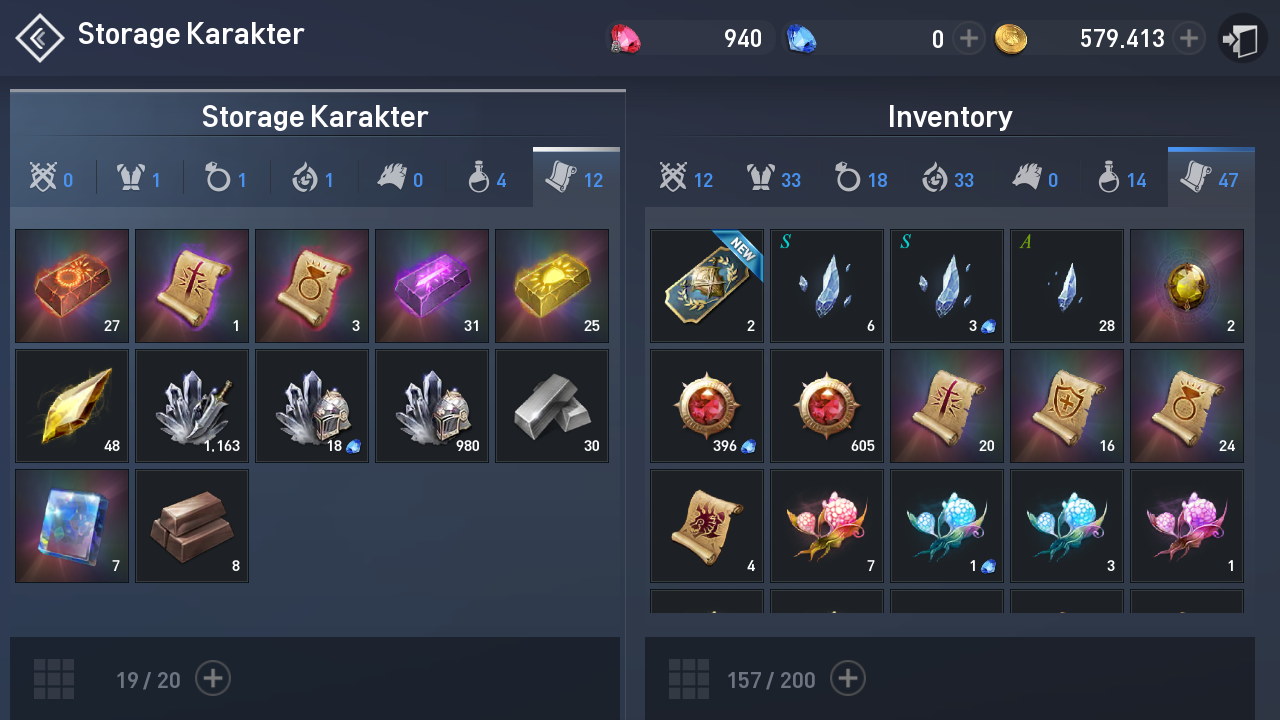Screen dimensions: 1280x720
Task: Add gold coins with plus icon
Action: tap(1188, 39)
